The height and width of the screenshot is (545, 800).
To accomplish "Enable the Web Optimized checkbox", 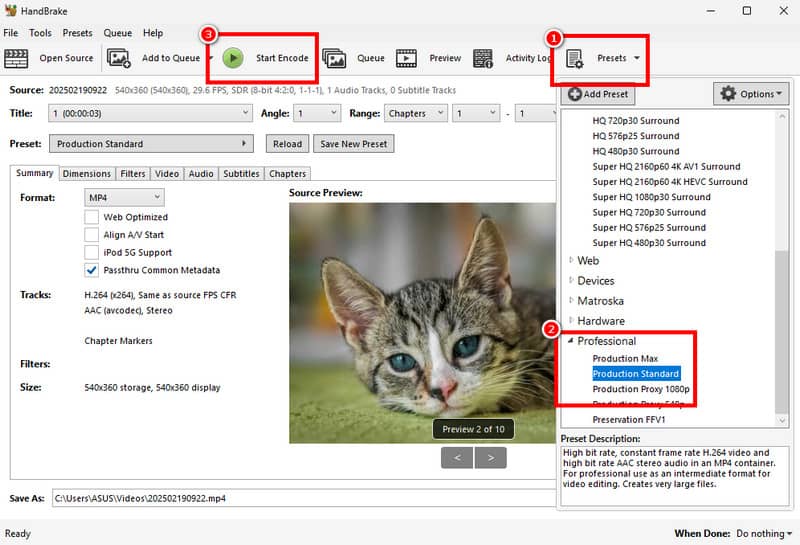I will (92, 217).
